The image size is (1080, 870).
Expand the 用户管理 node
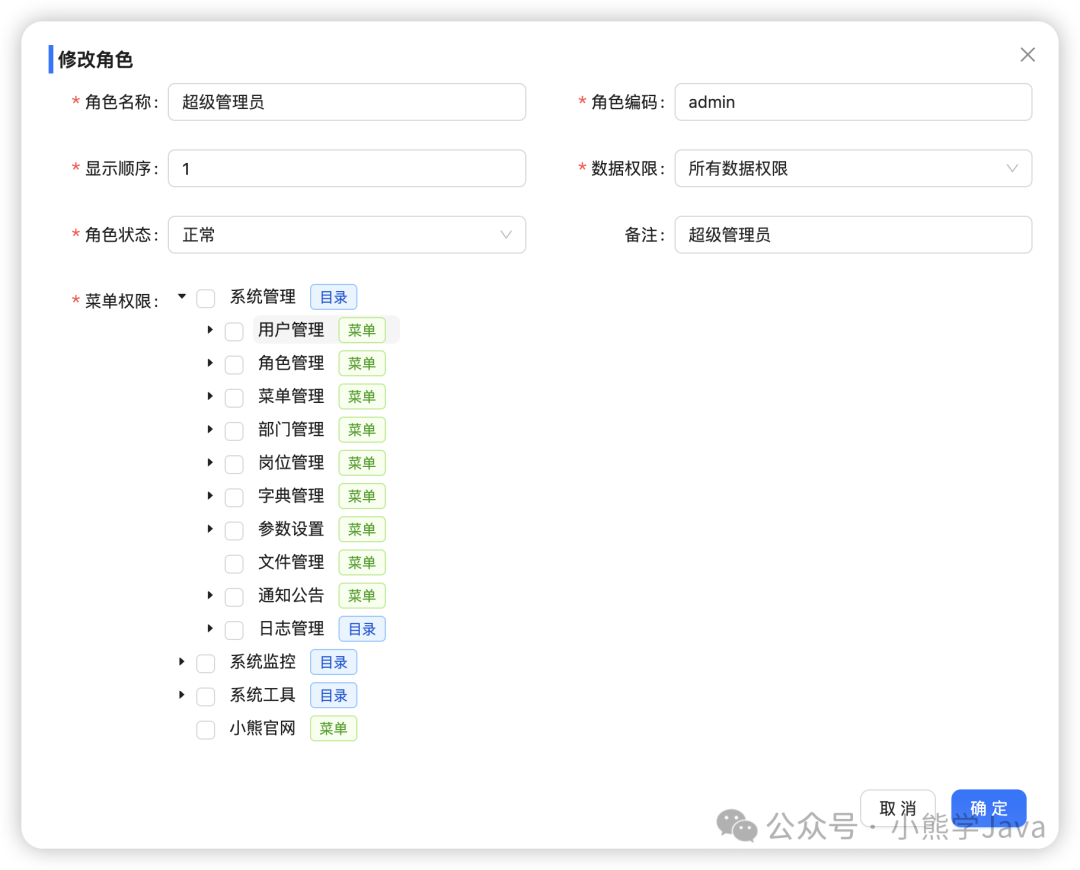pyautogui.click(x=210, y=330)
